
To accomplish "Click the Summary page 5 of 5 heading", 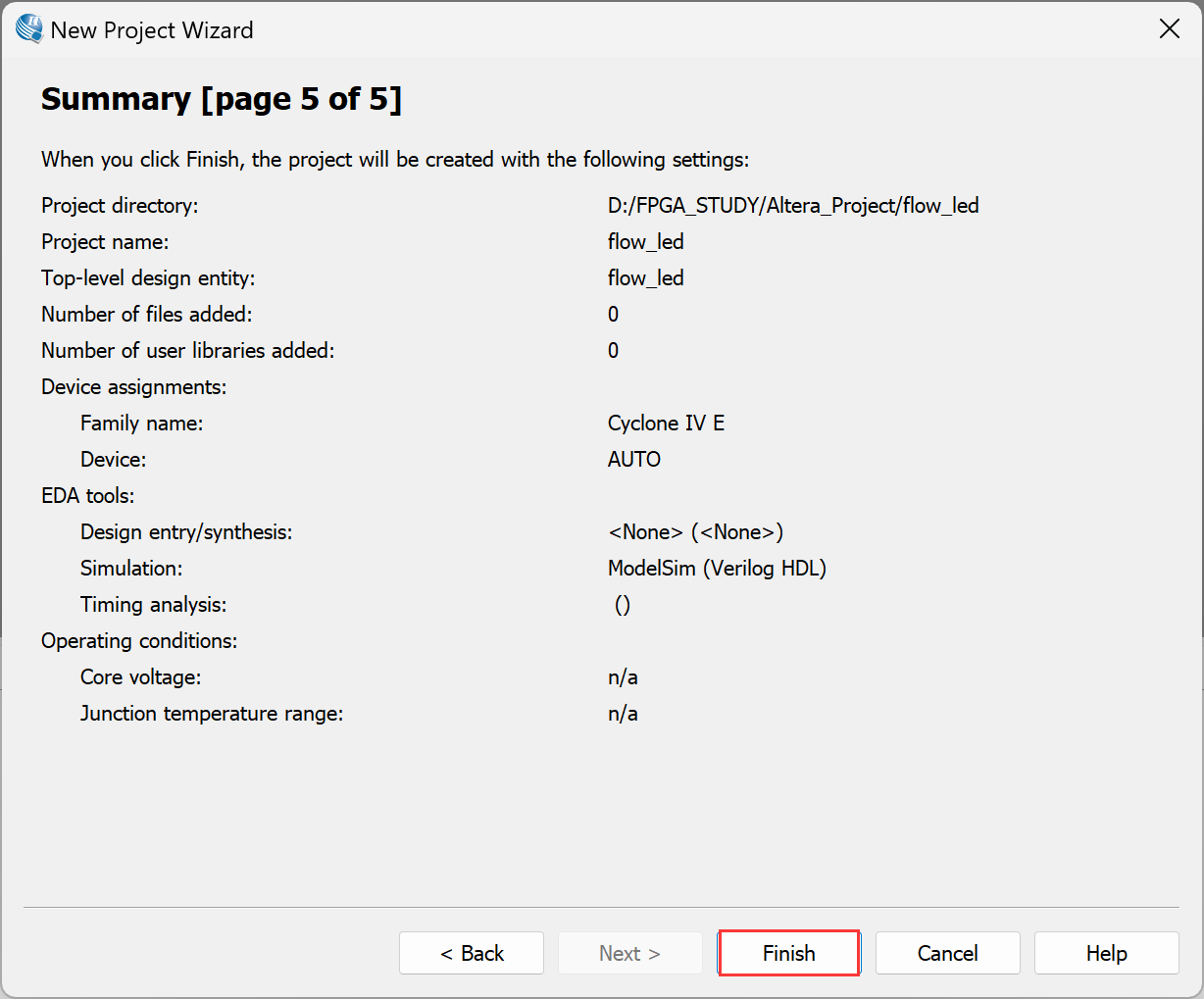I will (222, 99).
